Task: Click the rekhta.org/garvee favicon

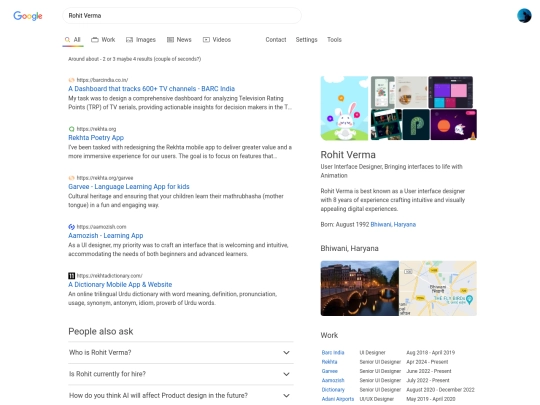Action: (x=71, y=178)
